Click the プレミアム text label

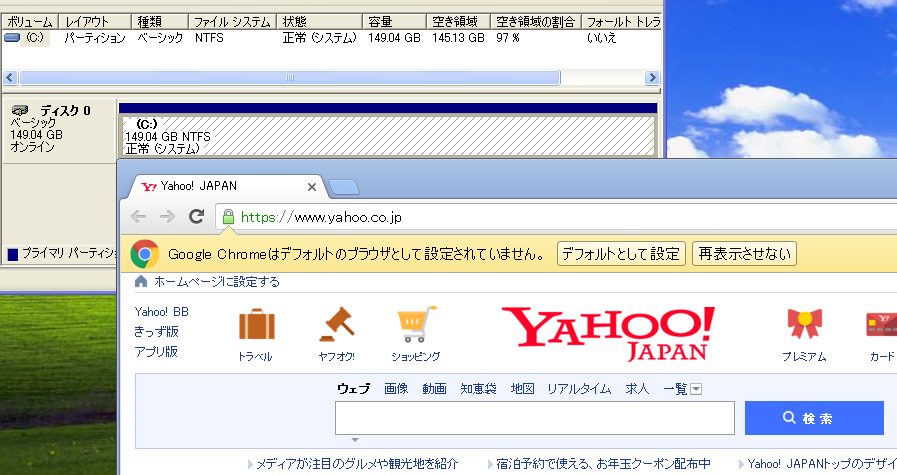click(804, 357)
